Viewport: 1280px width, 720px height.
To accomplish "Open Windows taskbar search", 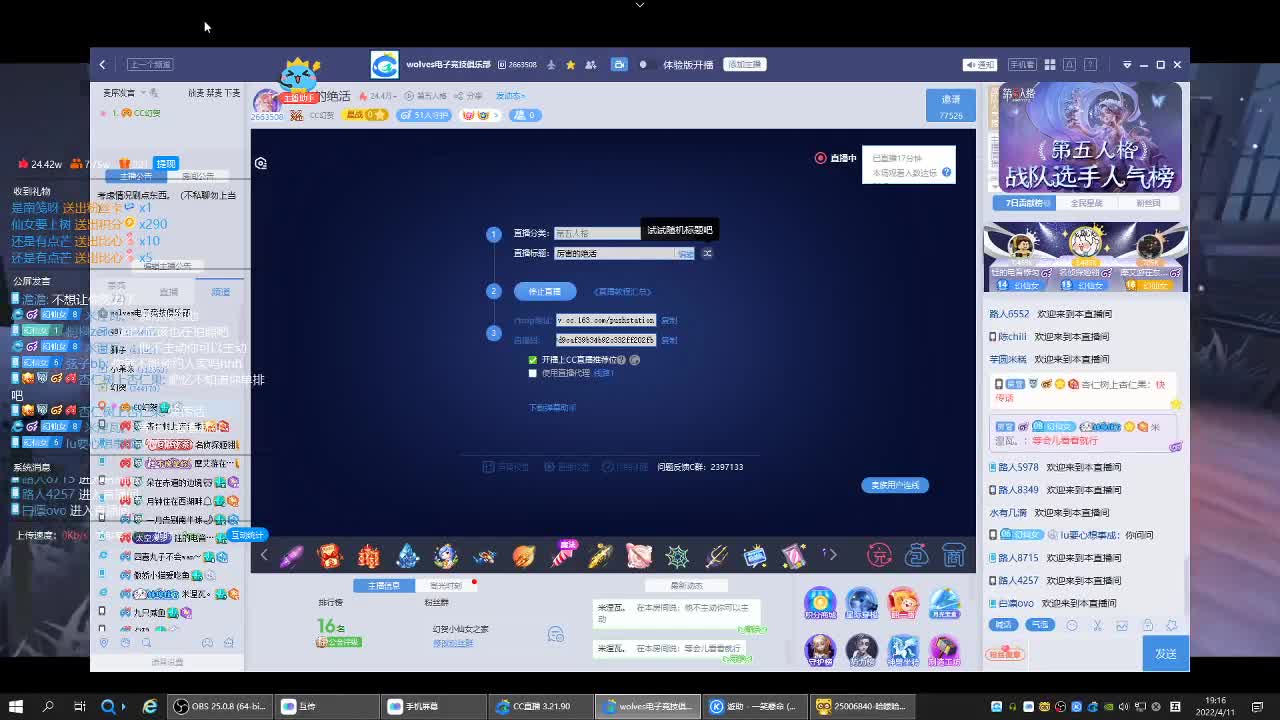I will point(48,707).
